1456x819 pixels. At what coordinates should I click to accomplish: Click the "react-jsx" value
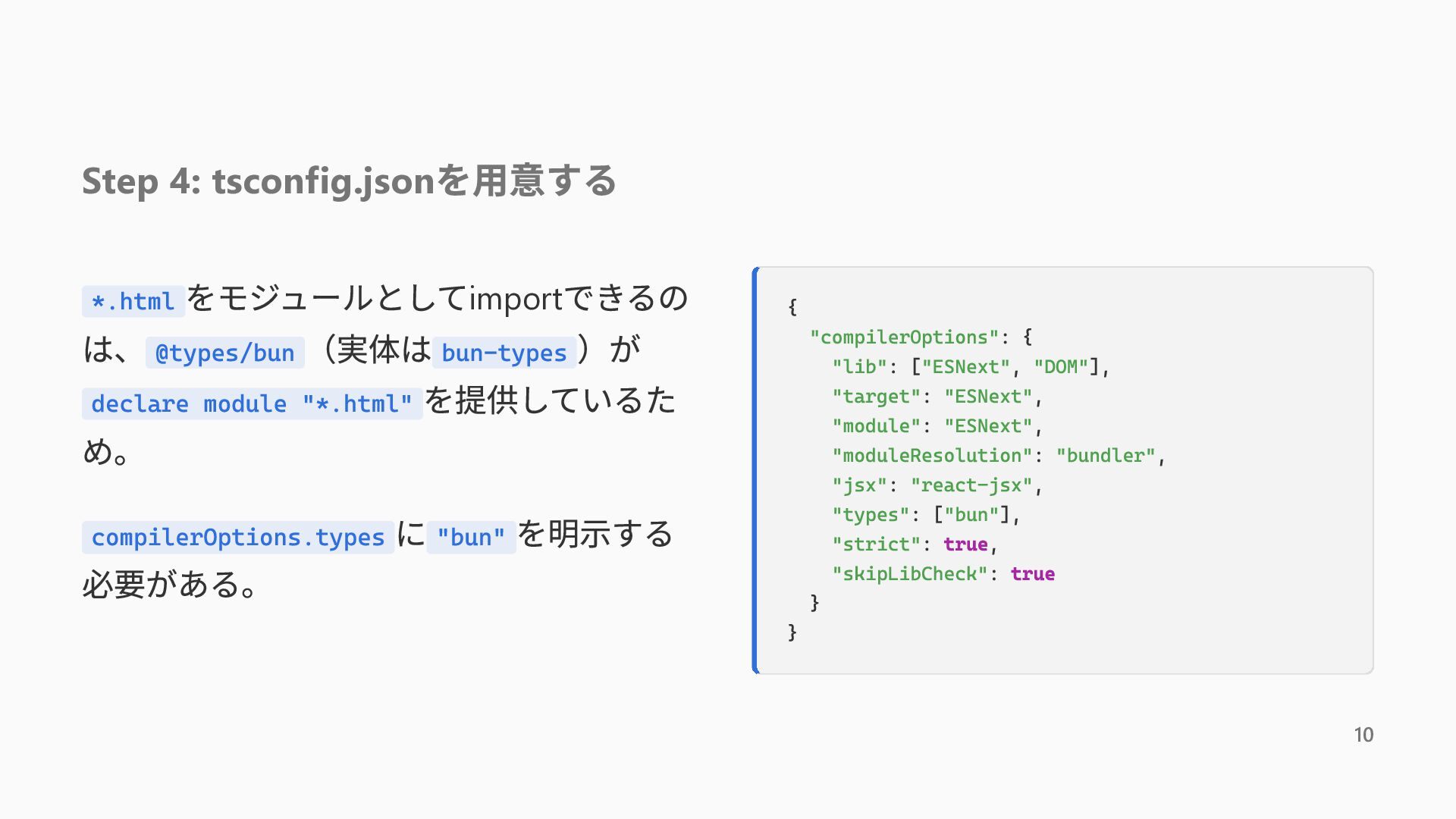click(x=971, y=485)
